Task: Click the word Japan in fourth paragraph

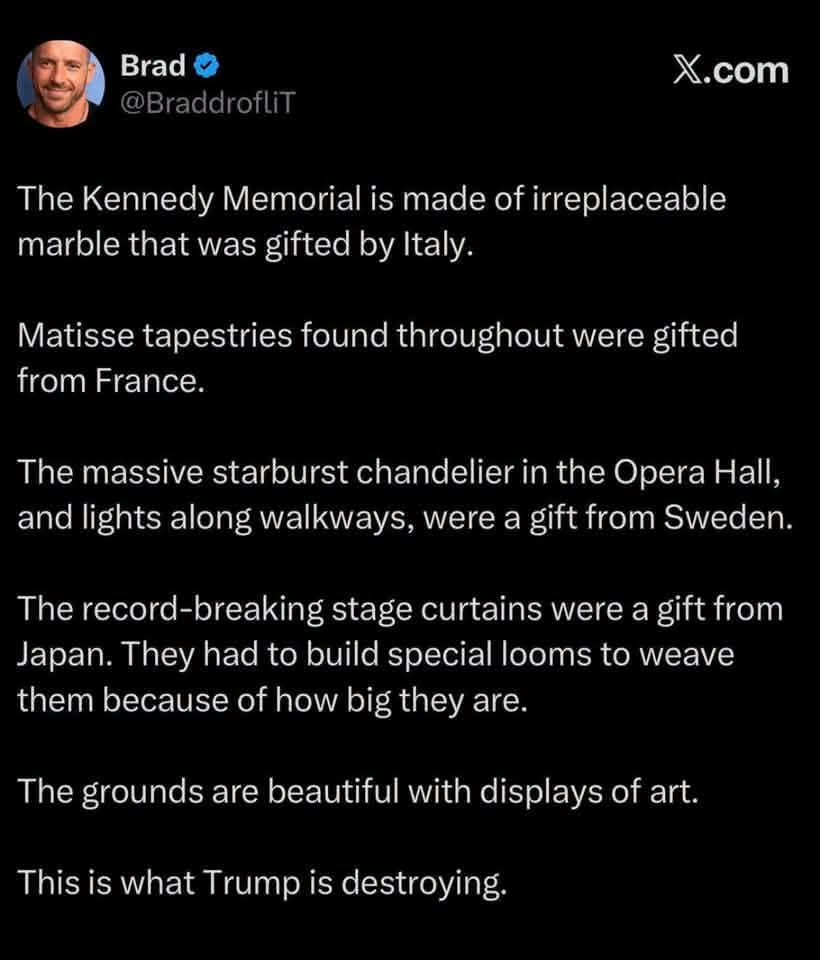Action: [64, 655]
